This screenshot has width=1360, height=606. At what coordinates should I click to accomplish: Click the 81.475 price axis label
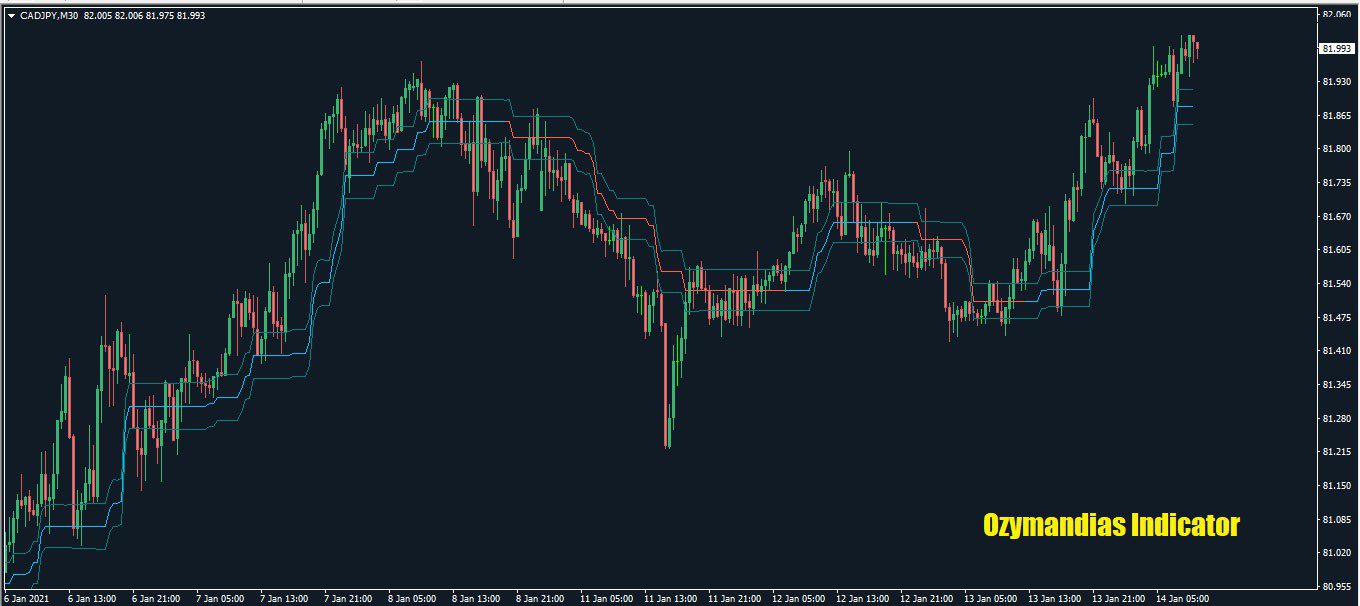tap(1337, 318)
